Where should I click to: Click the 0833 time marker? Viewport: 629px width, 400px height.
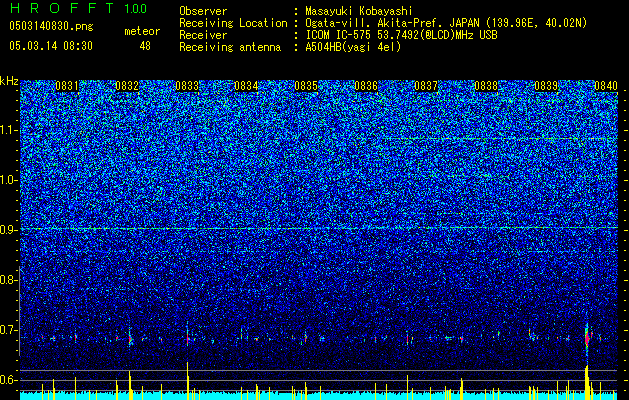point(187,86)
